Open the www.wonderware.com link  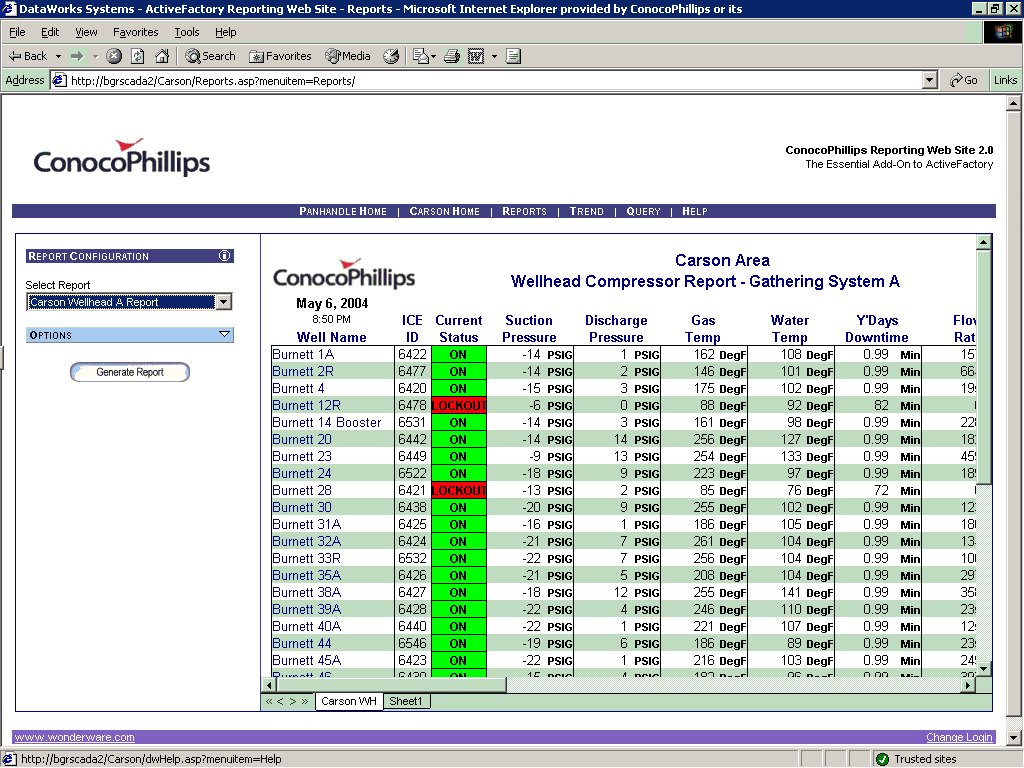[x=74, y=737]
